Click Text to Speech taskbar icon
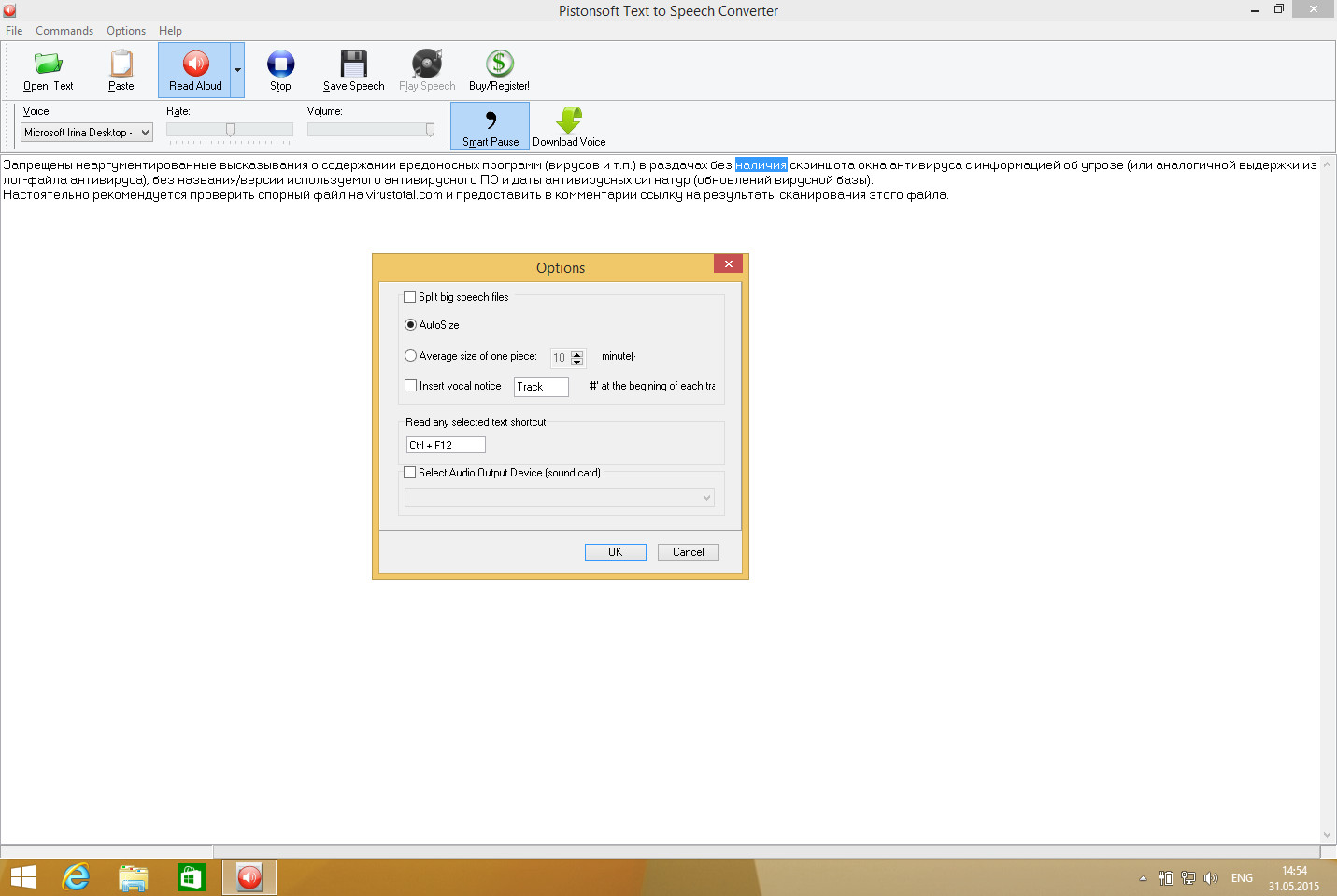This screenshot has height=896, width=1337. (249, 877)
